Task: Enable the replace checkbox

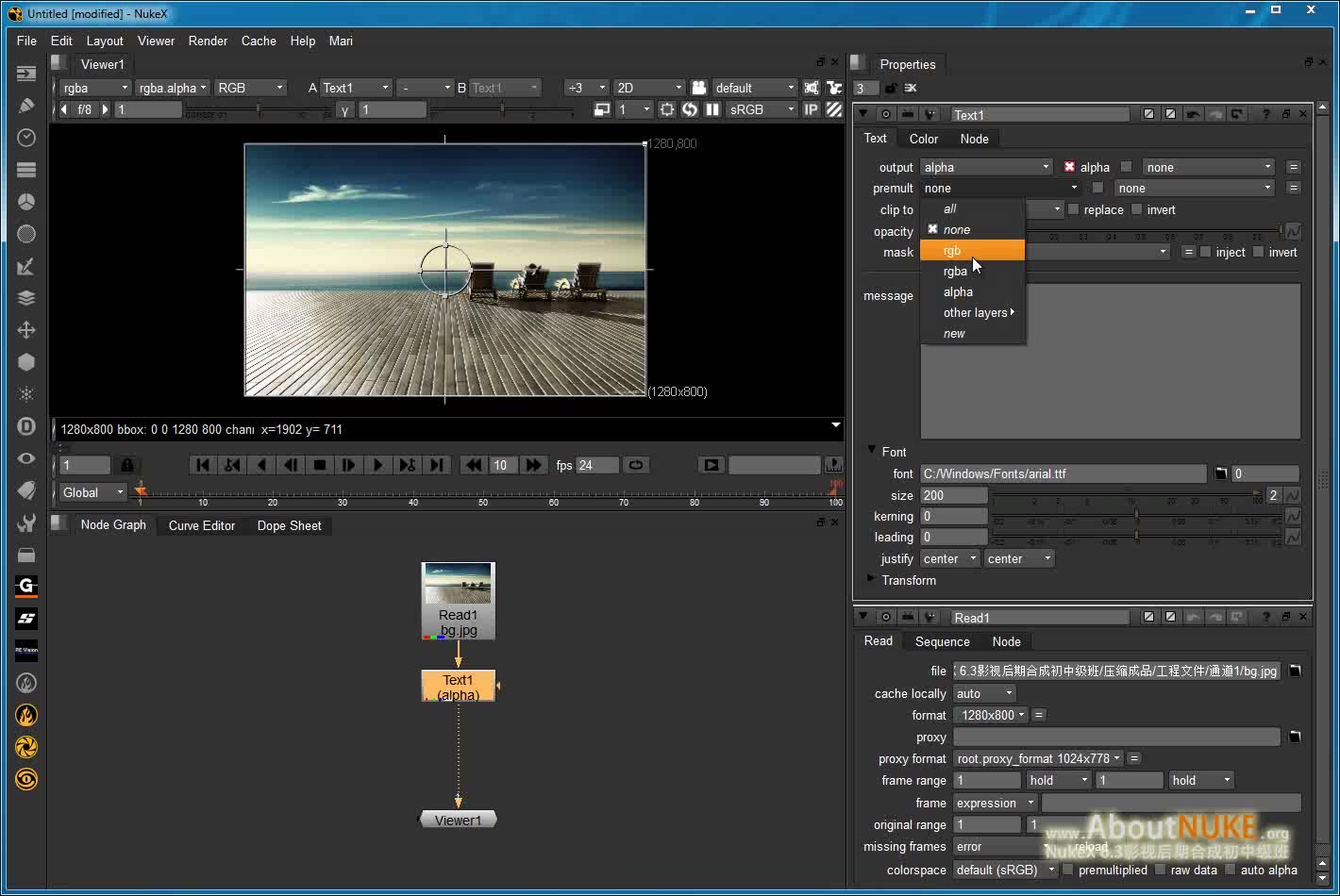Action: pos(1073,209)
